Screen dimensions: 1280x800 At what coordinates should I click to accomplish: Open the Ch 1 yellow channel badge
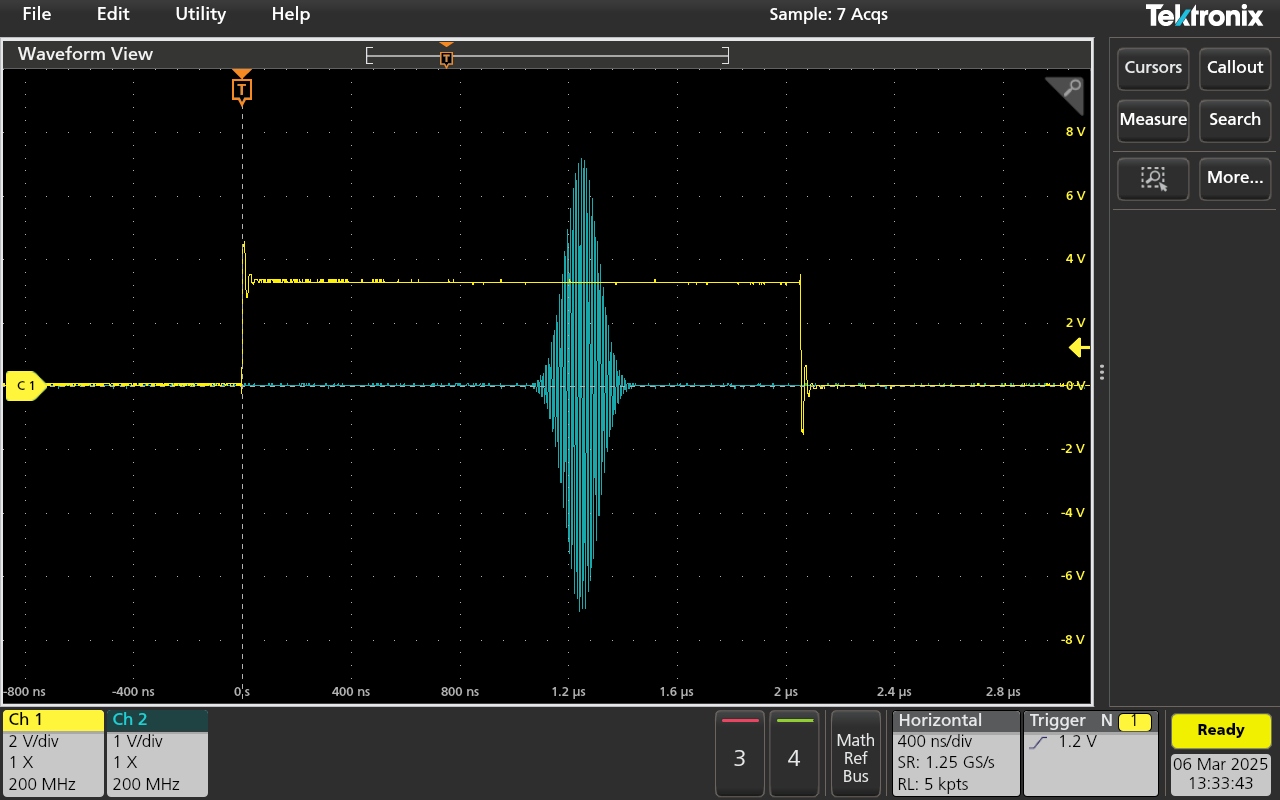(54, 753)
